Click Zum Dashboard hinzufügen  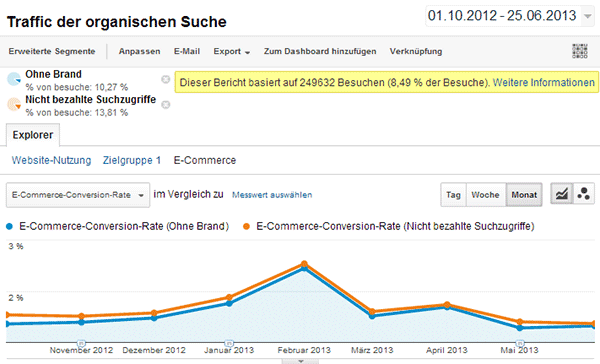click(320, 51)
